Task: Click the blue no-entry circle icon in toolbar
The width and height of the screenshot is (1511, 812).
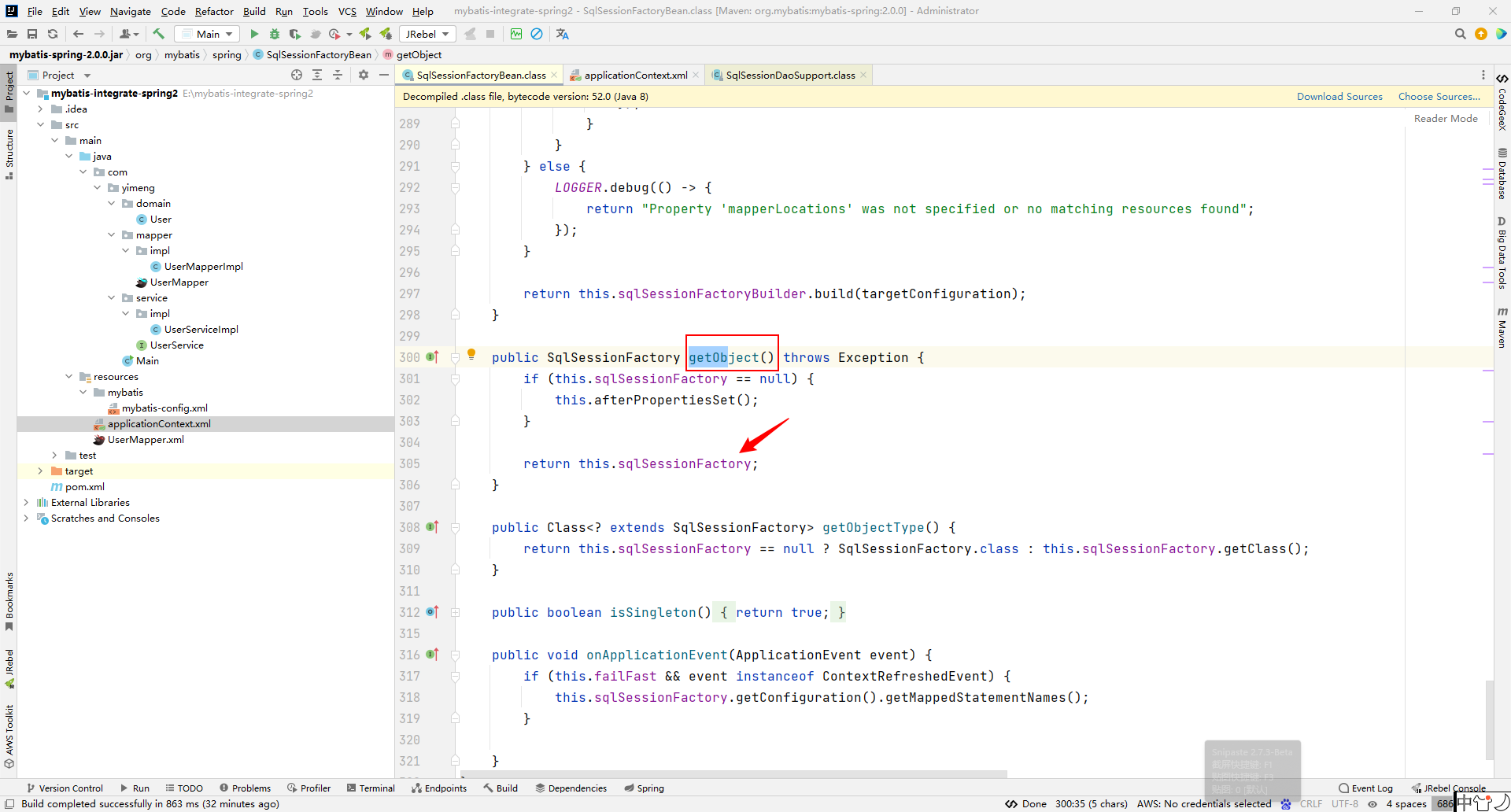Action: pyautogui.click(x=537, y=34)
